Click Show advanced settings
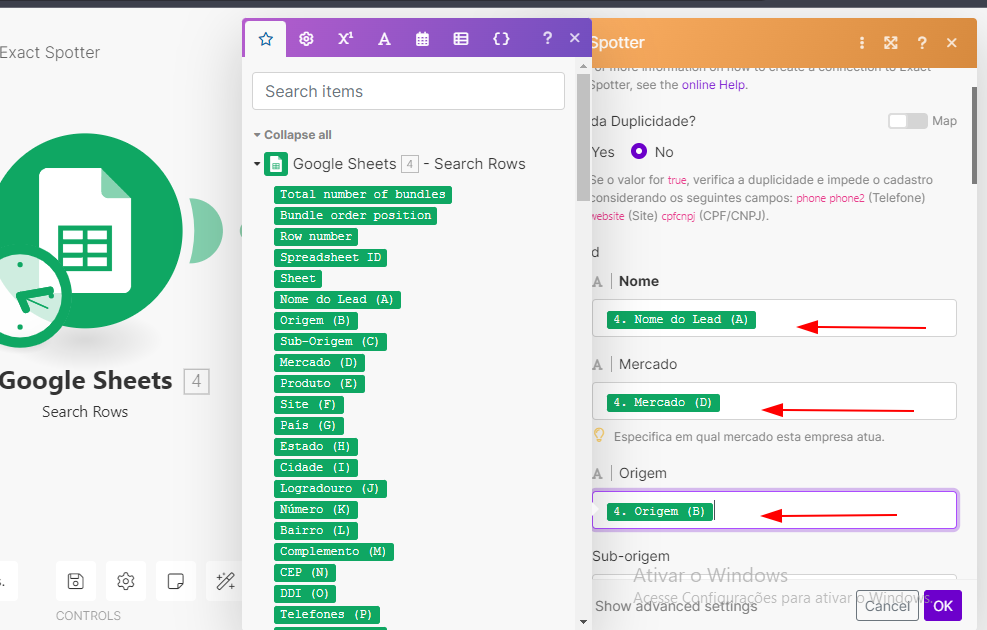Screen dimensions: 987x630 coord(676,606)
